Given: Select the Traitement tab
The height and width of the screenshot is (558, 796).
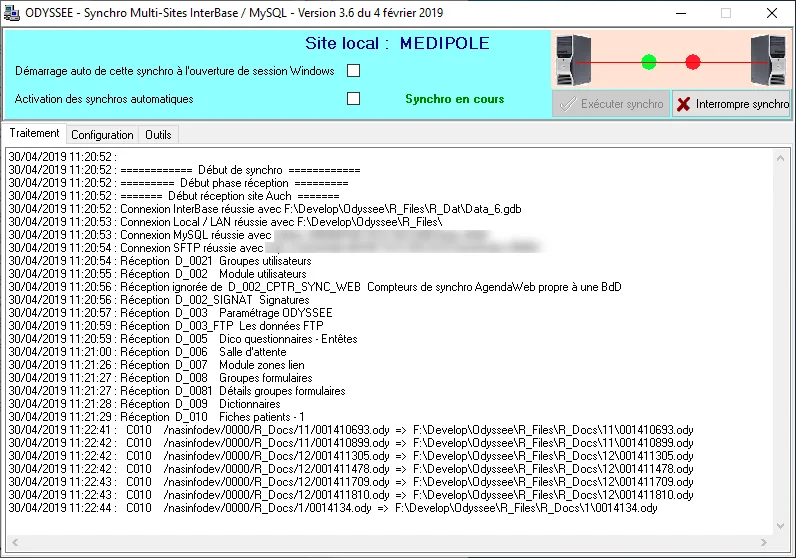Looking at the screenshot, I should point(34,133).
